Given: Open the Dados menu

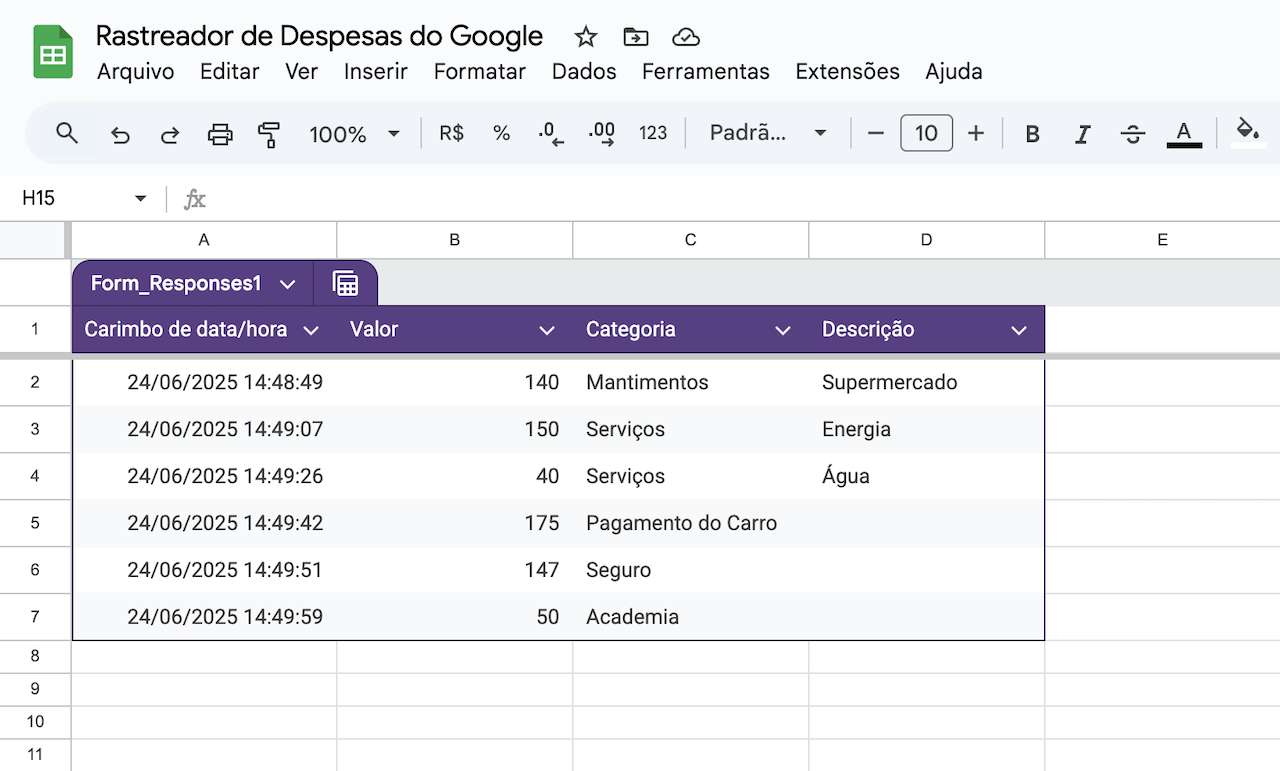Looking at the screenshot, I should click(584, 72).
